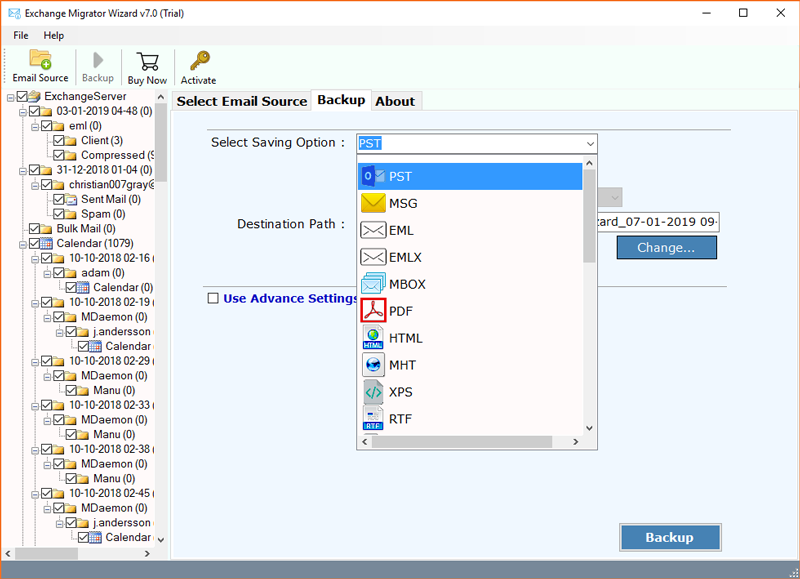Select the XPS code icon
The height and width of the screenshot is (579, 800).
click(x=373, y=392)
